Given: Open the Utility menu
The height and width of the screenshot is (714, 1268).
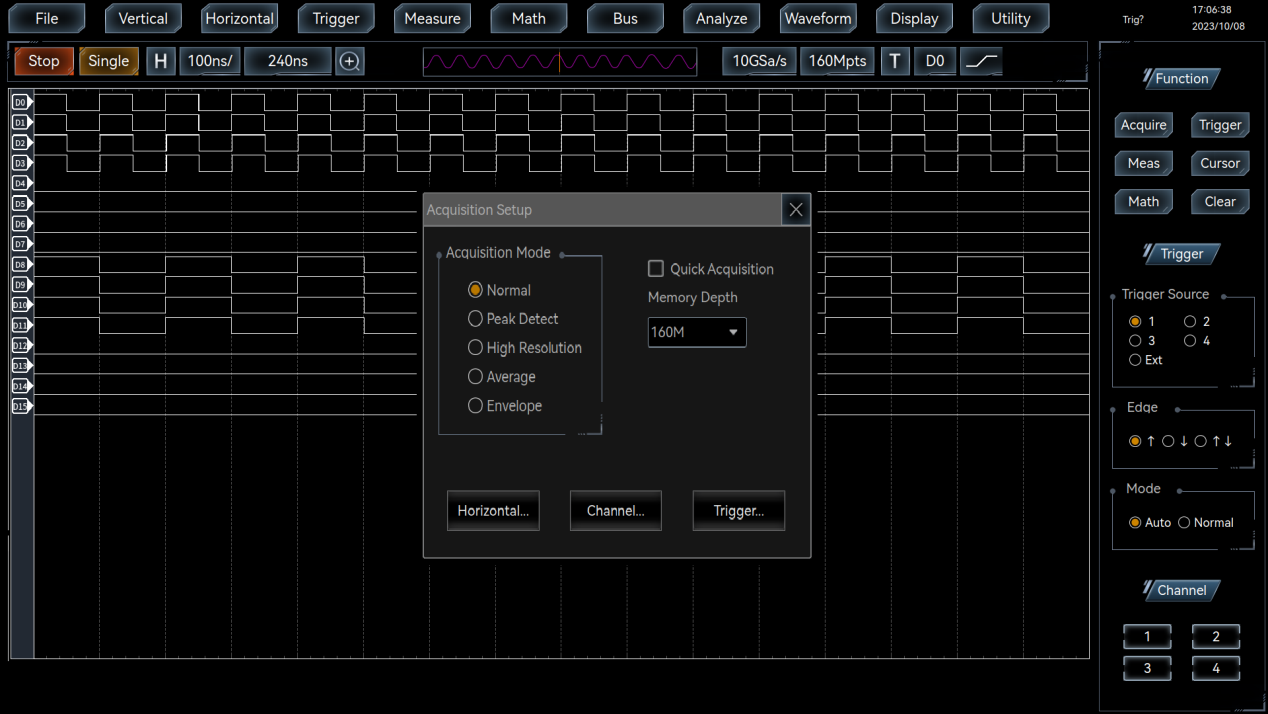Looking at the screenshot, I should (1010, 19).
